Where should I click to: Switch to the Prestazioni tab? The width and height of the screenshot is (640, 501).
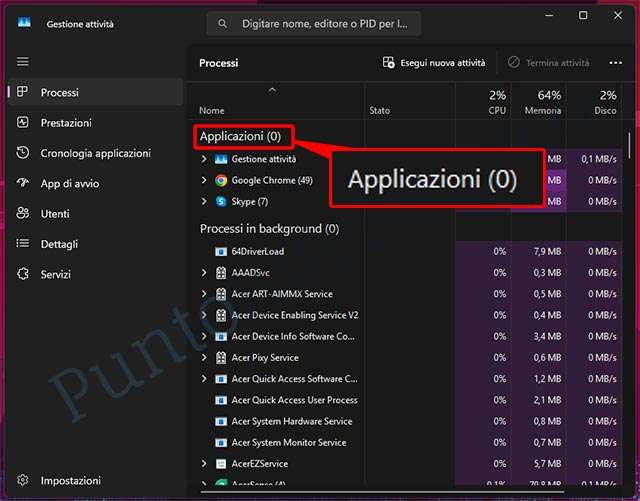[x=66, y=123]
